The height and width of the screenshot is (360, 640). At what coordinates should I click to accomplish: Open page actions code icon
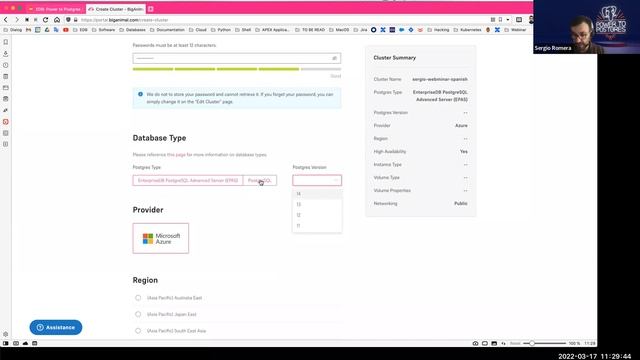pyautogui.click(x=503, y=343)
